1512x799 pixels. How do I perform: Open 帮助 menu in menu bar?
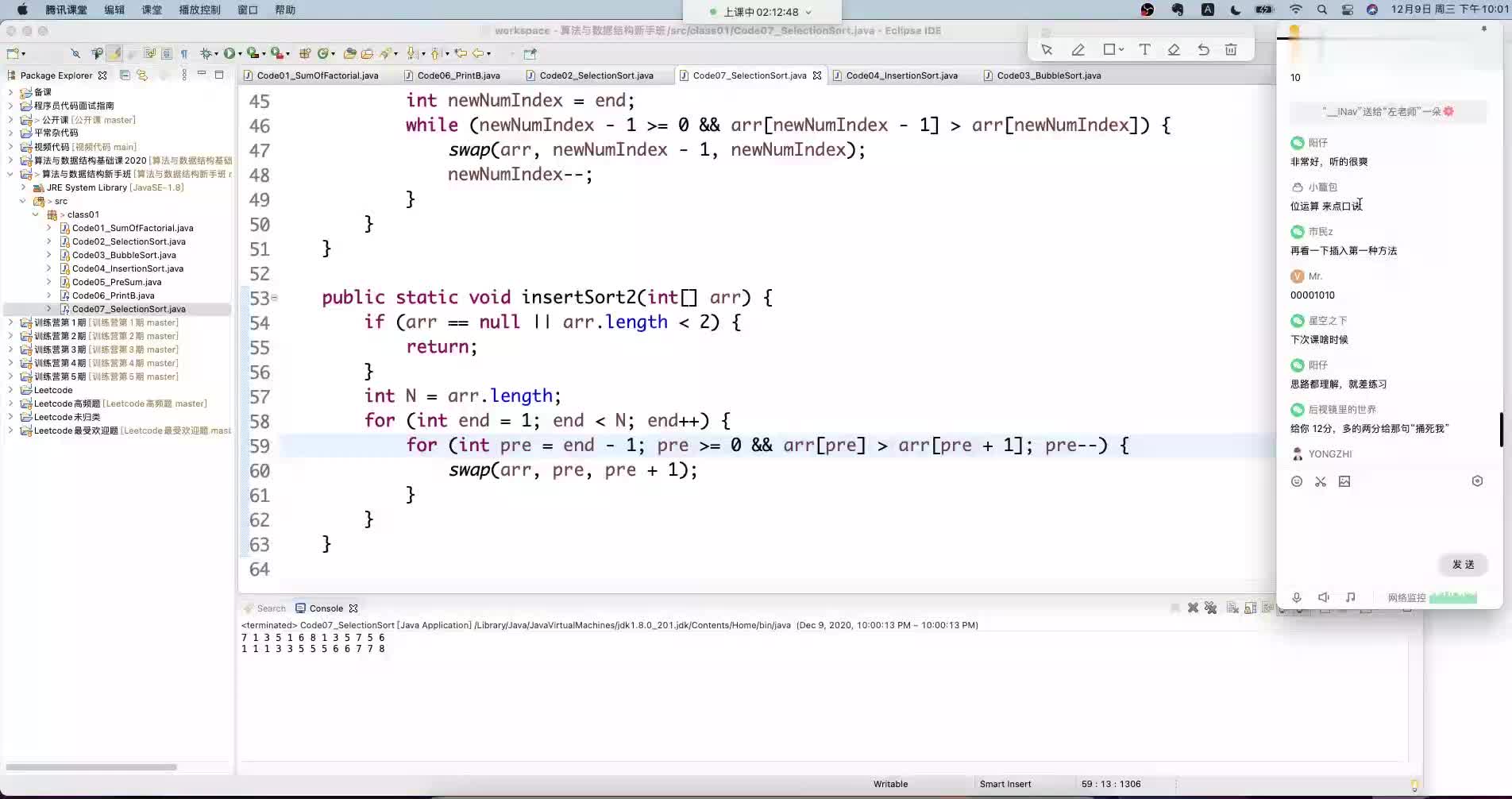285,10
